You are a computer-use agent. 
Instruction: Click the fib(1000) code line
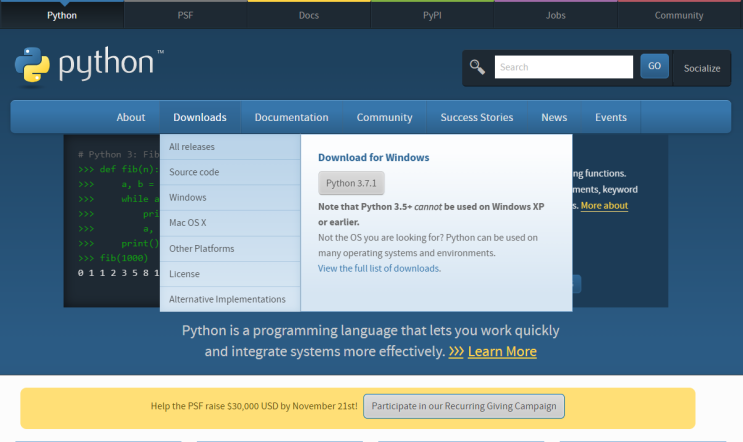pos(113,258)
